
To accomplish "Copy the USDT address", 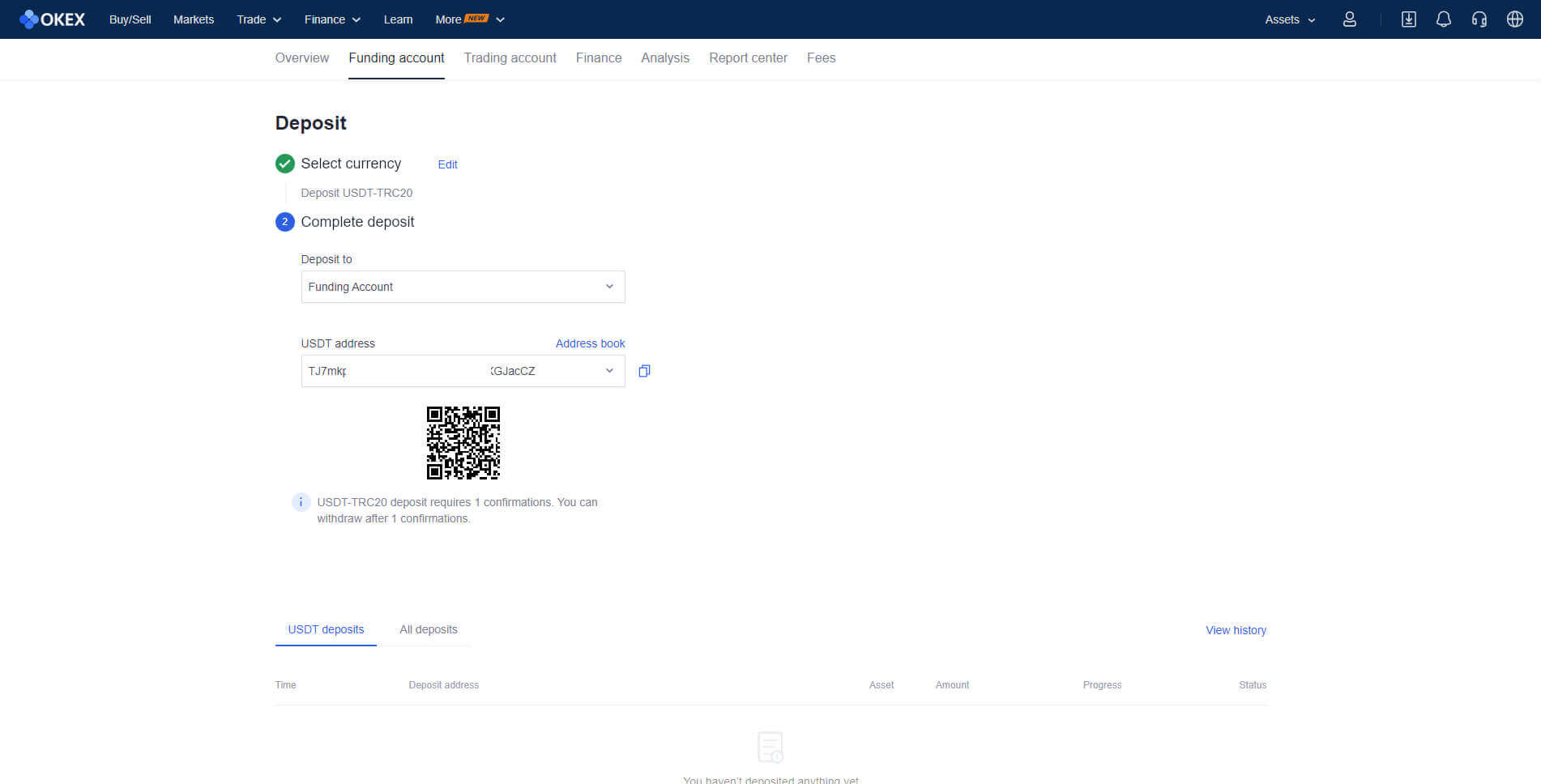I will click(644, 371).
